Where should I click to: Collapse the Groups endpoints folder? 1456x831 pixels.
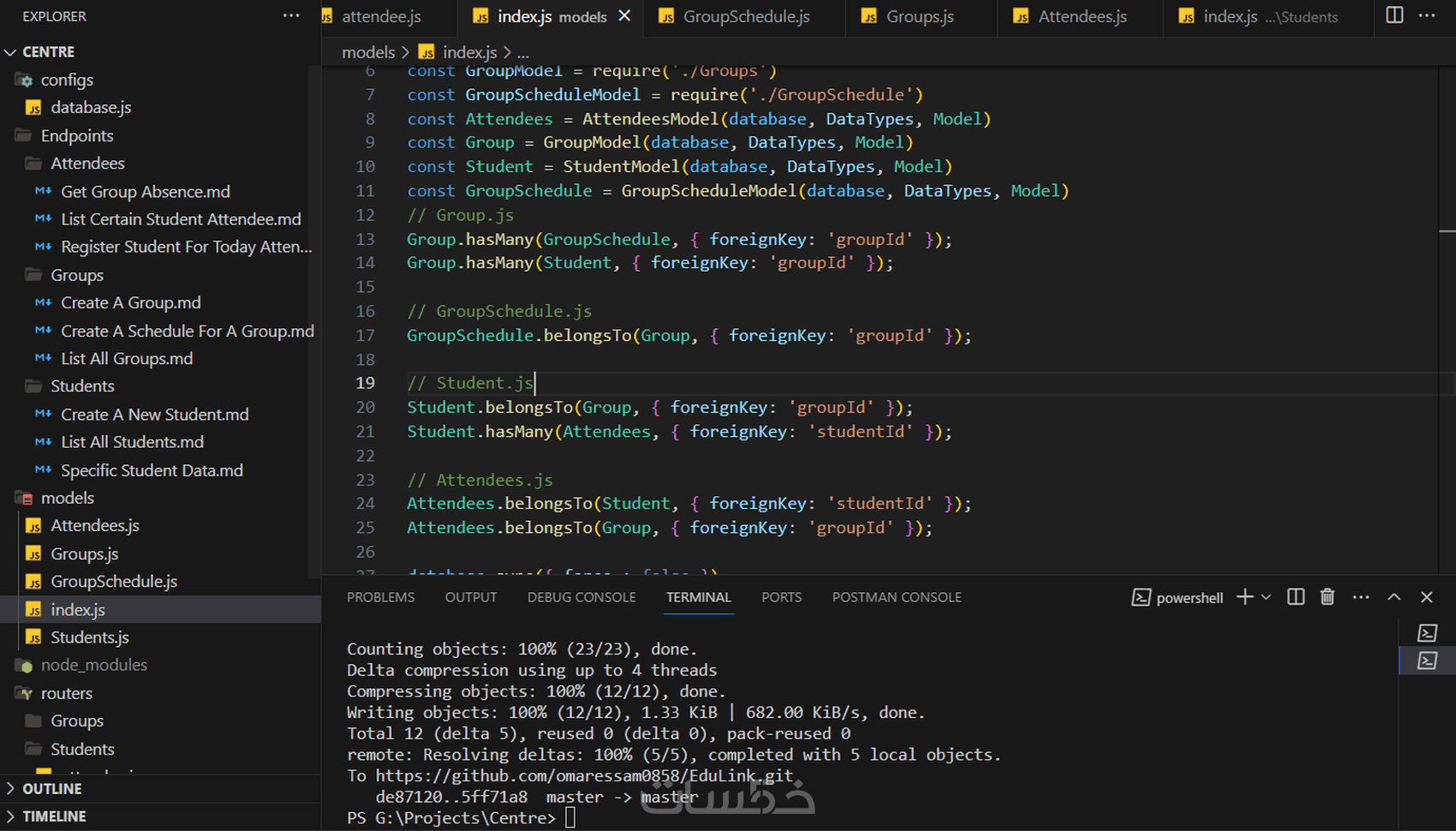160,275
